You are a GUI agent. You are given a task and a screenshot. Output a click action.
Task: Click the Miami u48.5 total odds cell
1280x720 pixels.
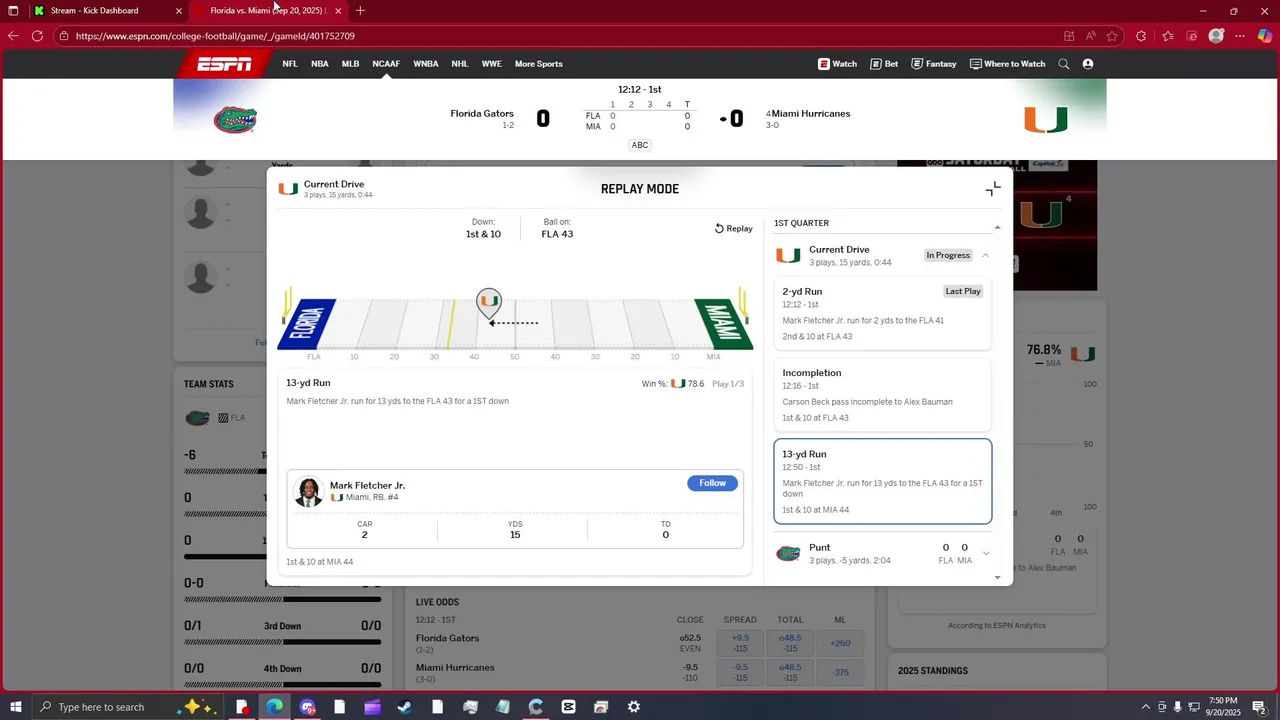790,672
